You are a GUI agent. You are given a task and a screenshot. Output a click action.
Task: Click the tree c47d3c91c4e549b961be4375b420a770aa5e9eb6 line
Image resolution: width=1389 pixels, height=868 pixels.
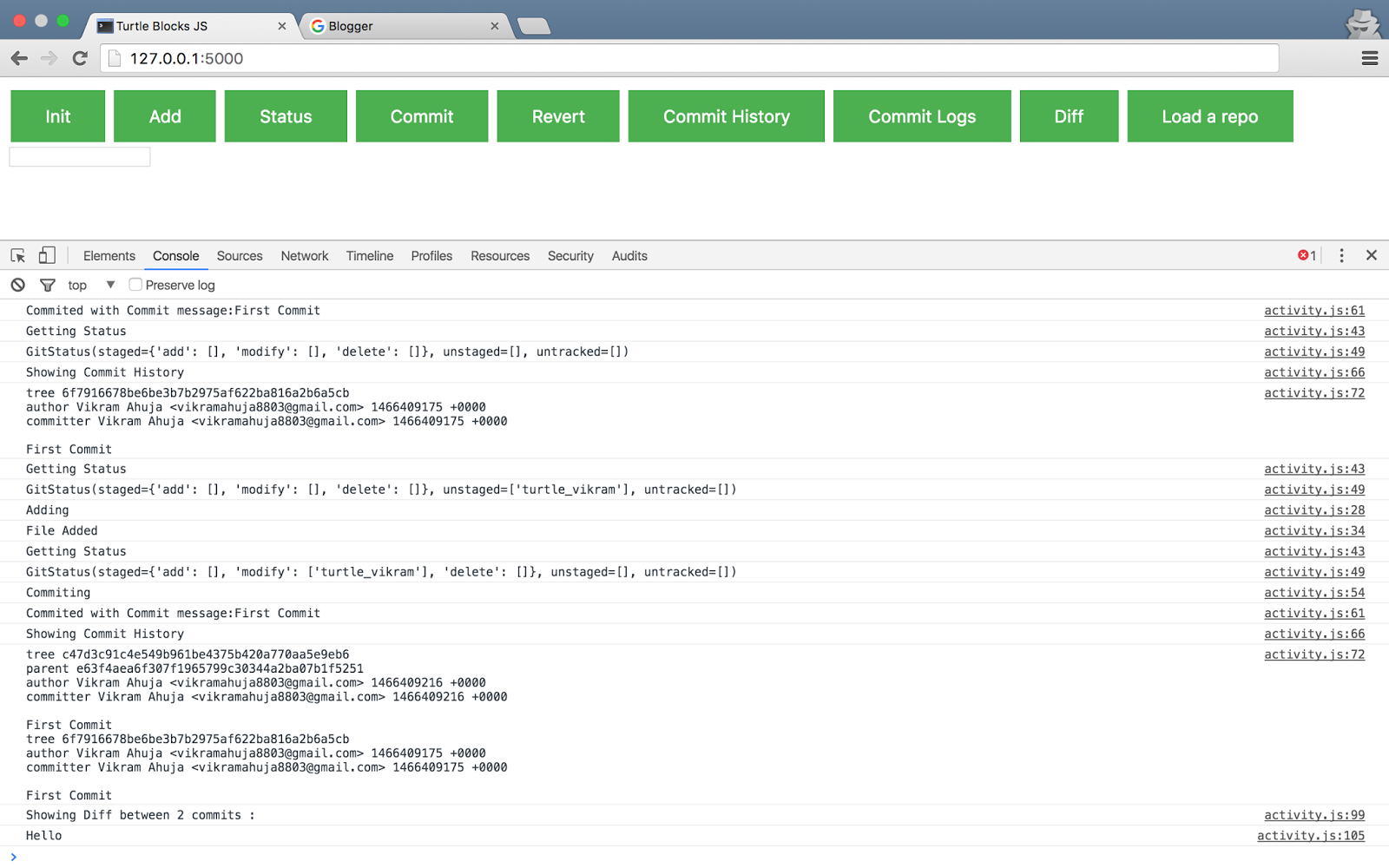click(188, 654)
